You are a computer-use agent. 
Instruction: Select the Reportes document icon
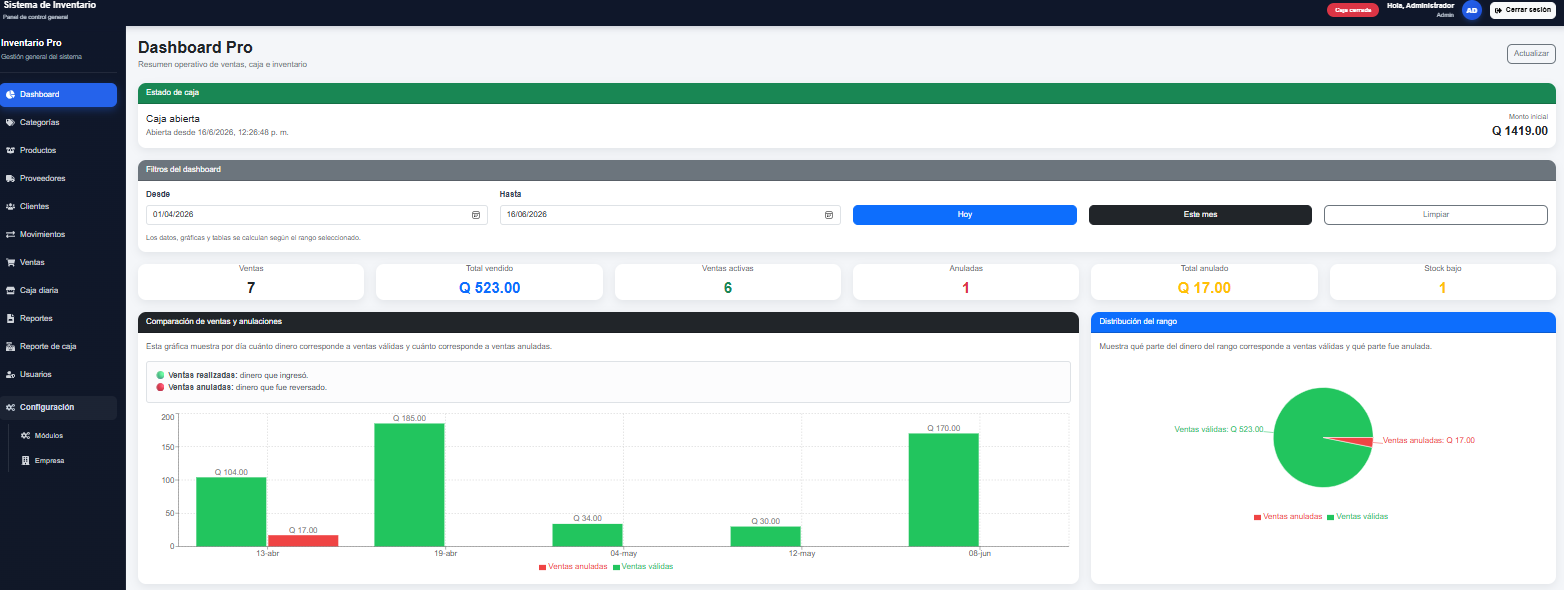(x=10, y=318)
